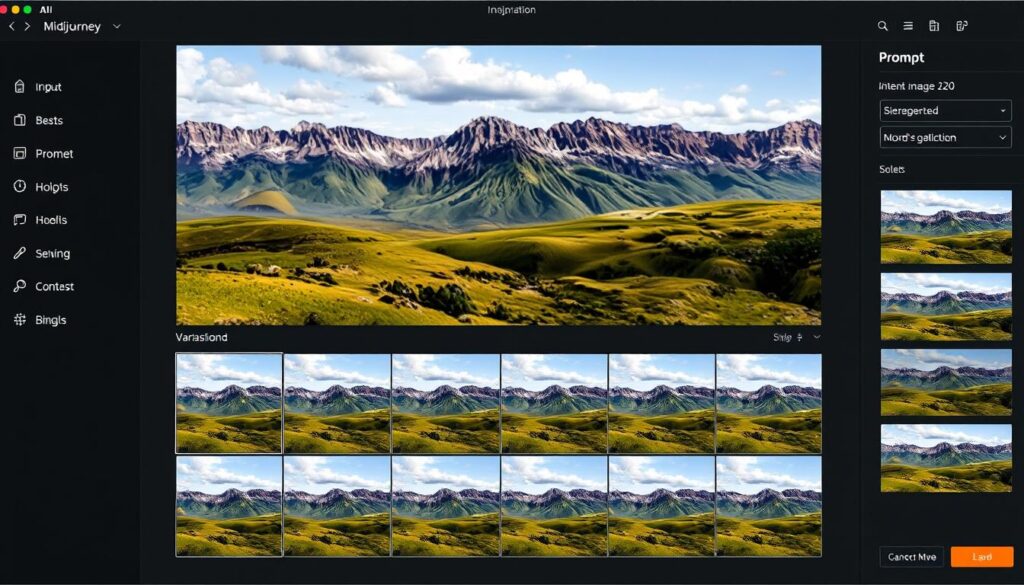Click the list view icon in the toolbar

point(907,24)
